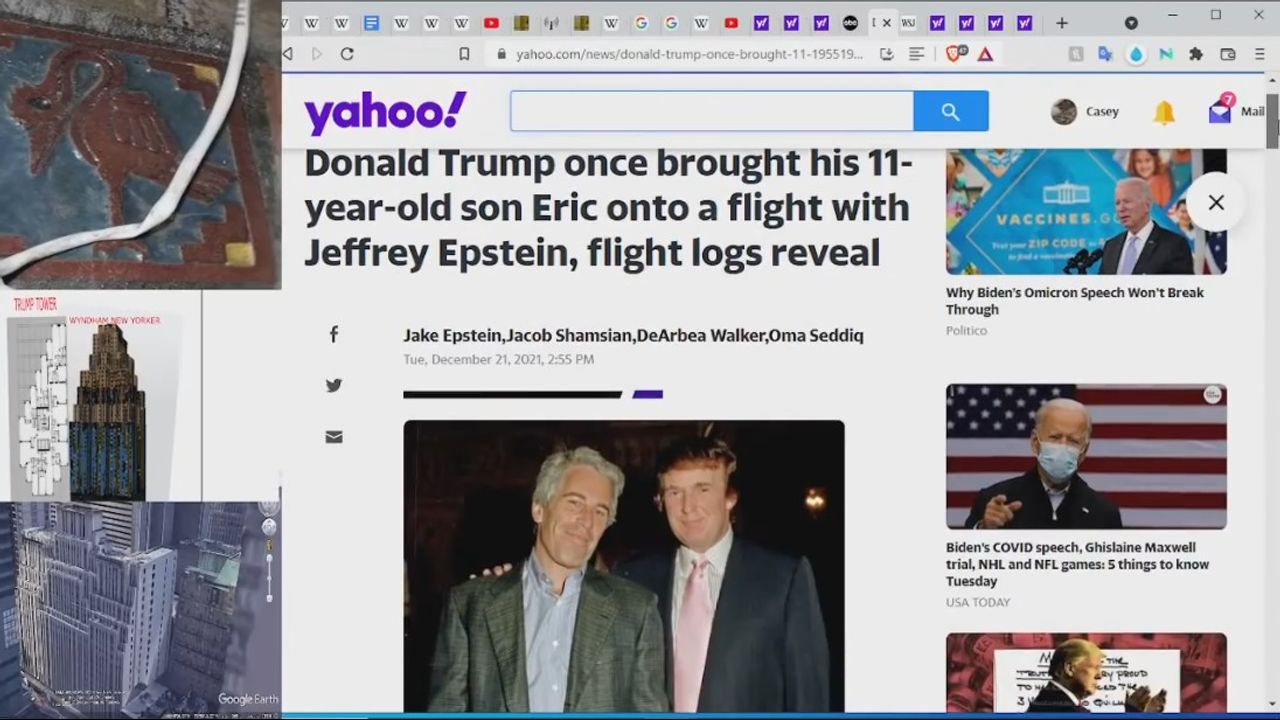Click in the Yahoo search field
The image size is (1280, 720).
coord(711,112)
